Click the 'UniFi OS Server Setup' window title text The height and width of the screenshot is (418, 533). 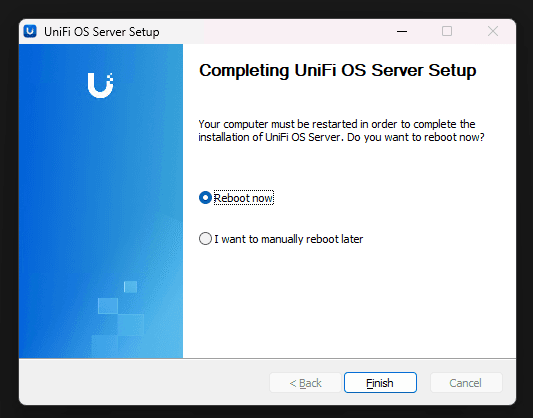[x=102, y=32]
